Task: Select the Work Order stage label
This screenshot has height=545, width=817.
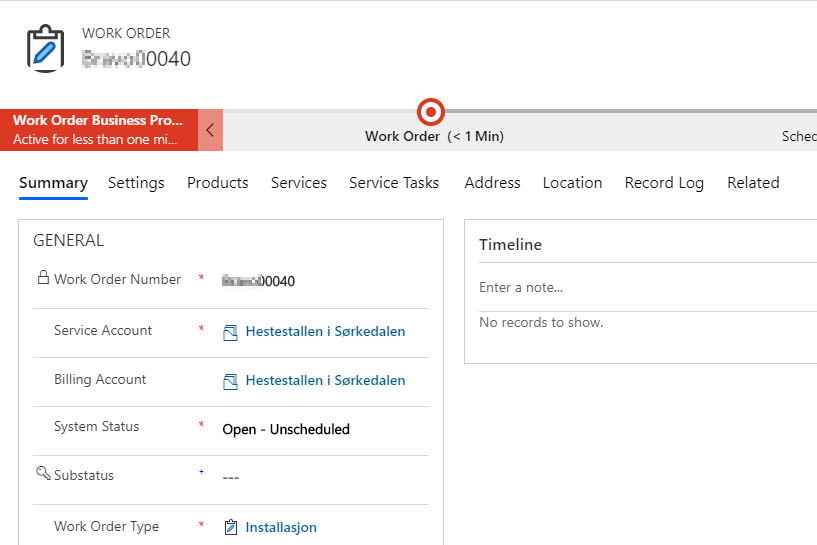Action: click(402, 136)
